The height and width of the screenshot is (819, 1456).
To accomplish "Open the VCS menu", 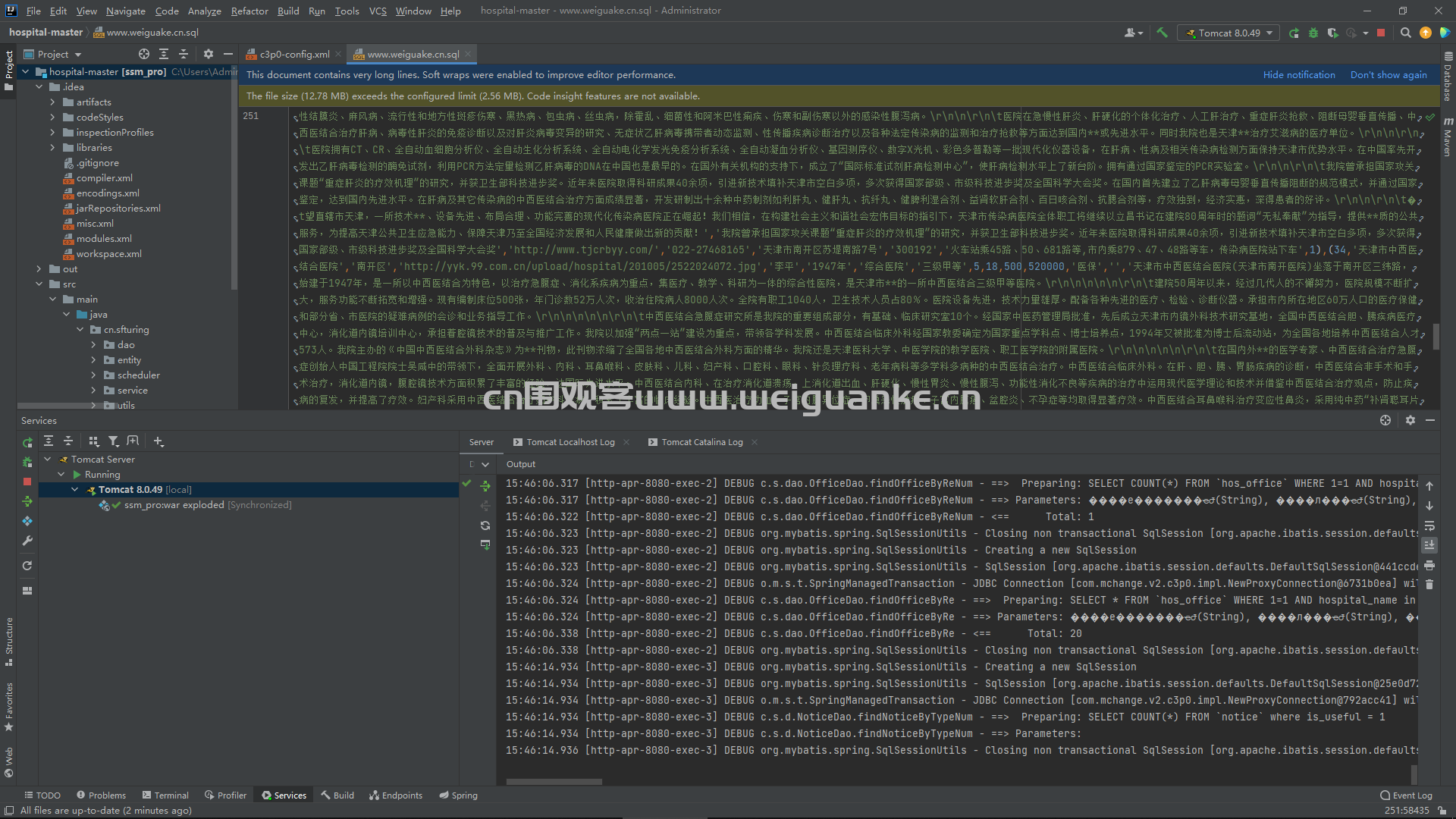I will click(x=378, y=11).
